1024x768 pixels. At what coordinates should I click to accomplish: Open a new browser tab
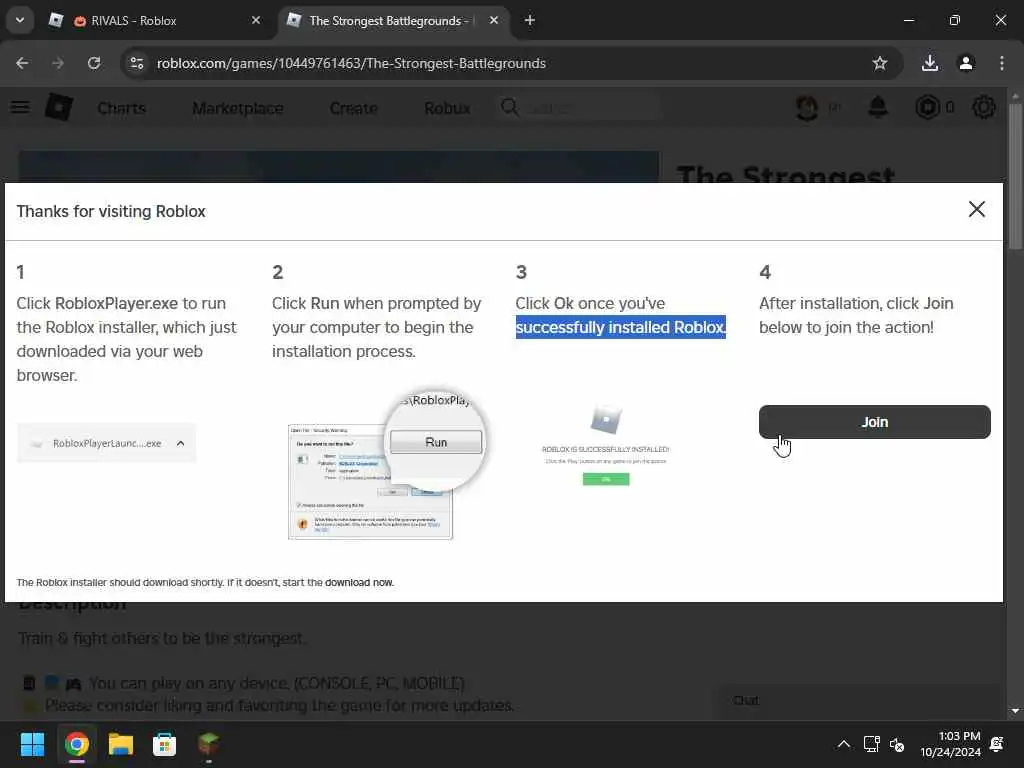(x=530, y=21)
